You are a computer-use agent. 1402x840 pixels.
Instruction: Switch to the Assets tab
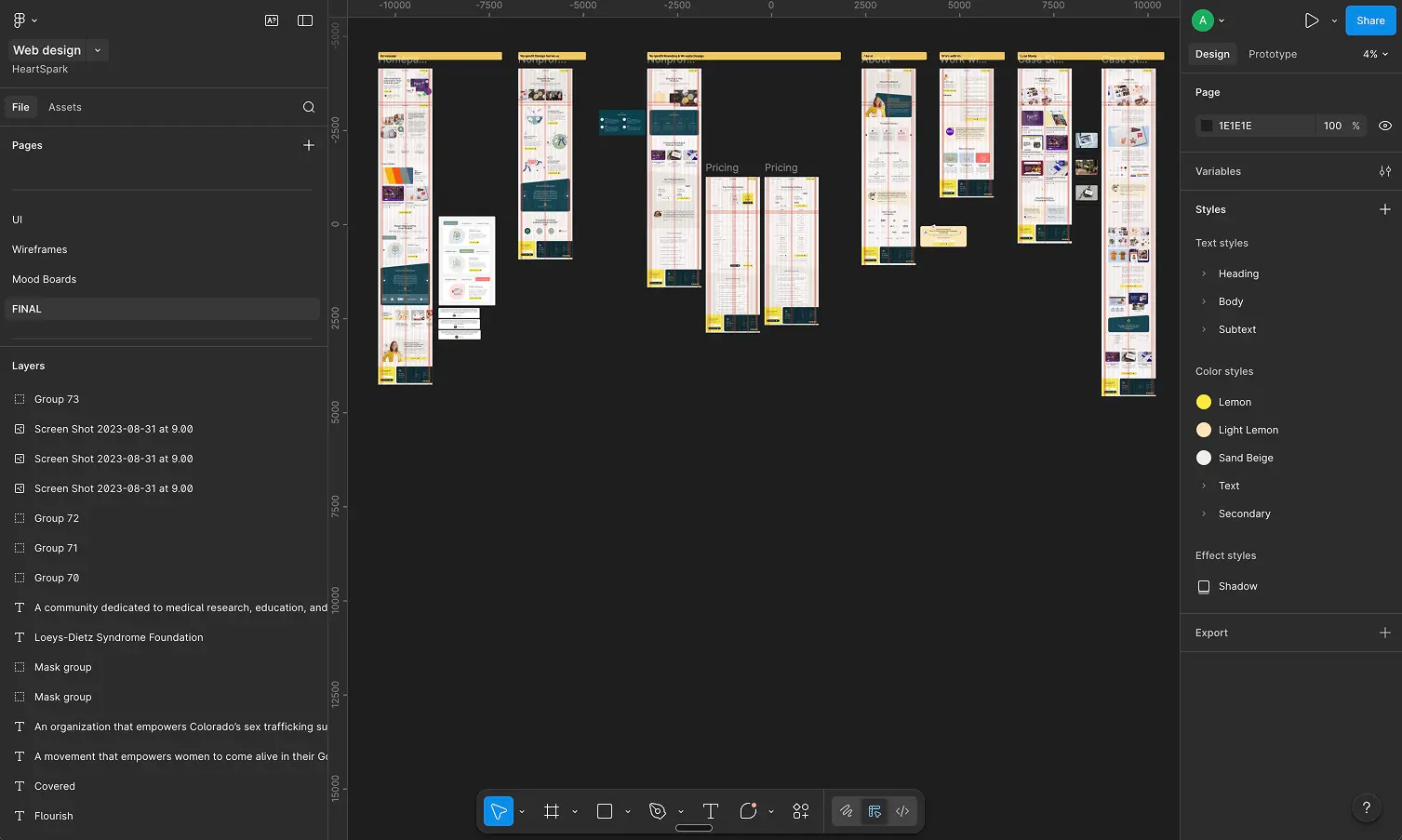[65, 107]
